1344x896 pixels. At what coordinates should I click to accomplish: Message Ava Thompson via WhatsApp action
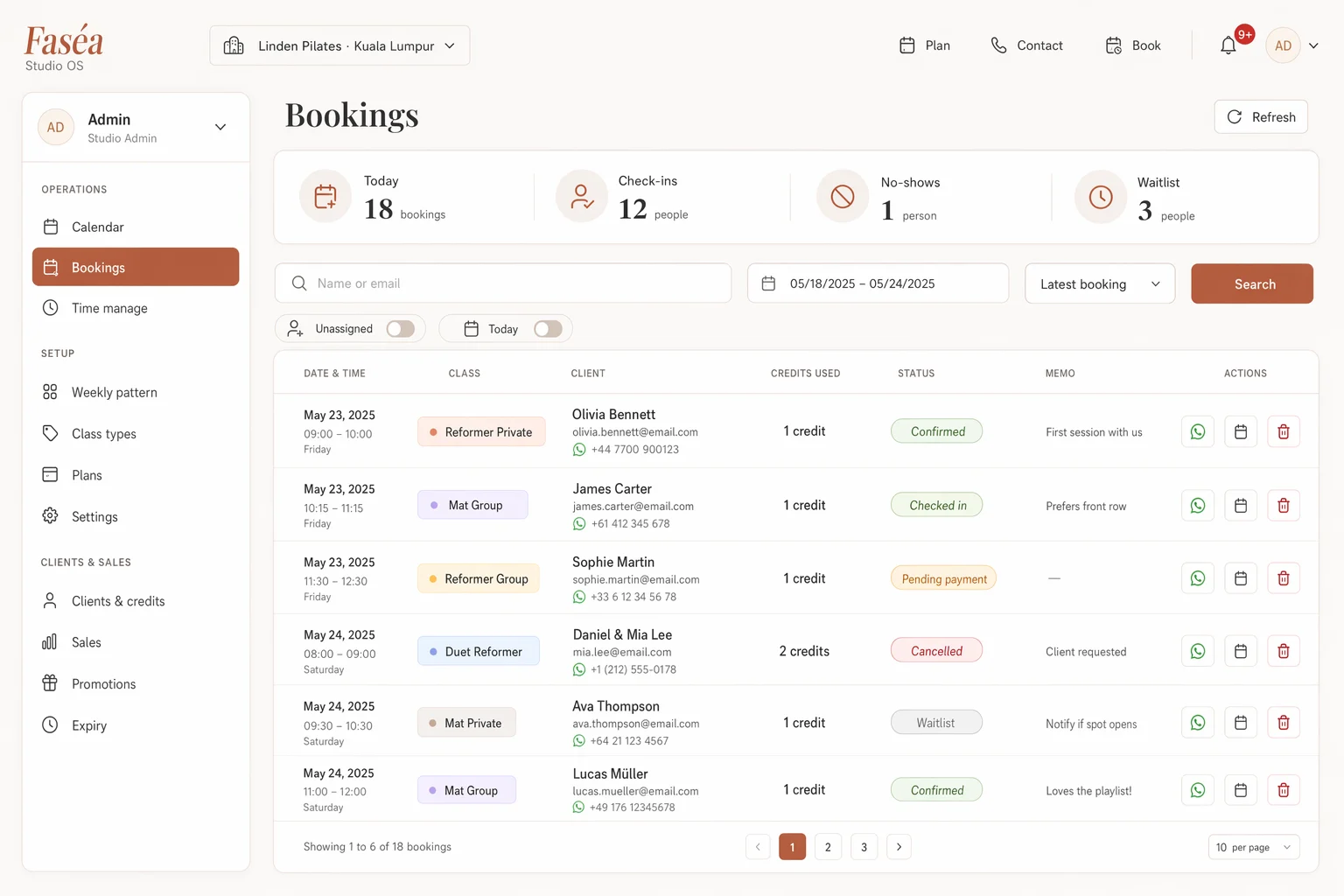coord(1198,723)
